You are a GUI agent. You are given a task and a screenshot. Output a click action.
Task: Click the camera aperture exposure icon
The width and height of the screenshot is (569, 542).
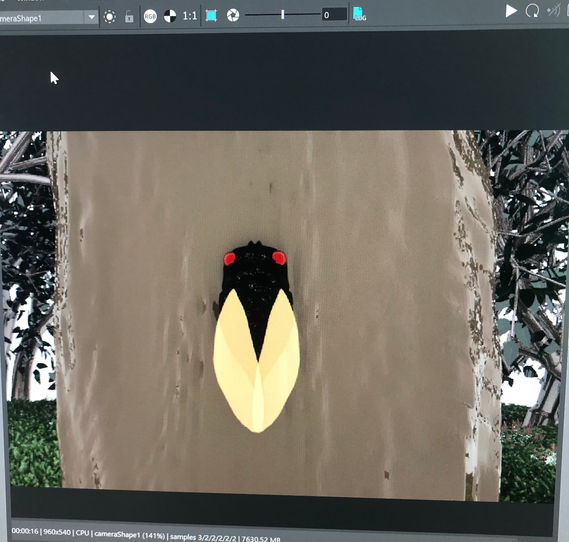click(233, 15)
